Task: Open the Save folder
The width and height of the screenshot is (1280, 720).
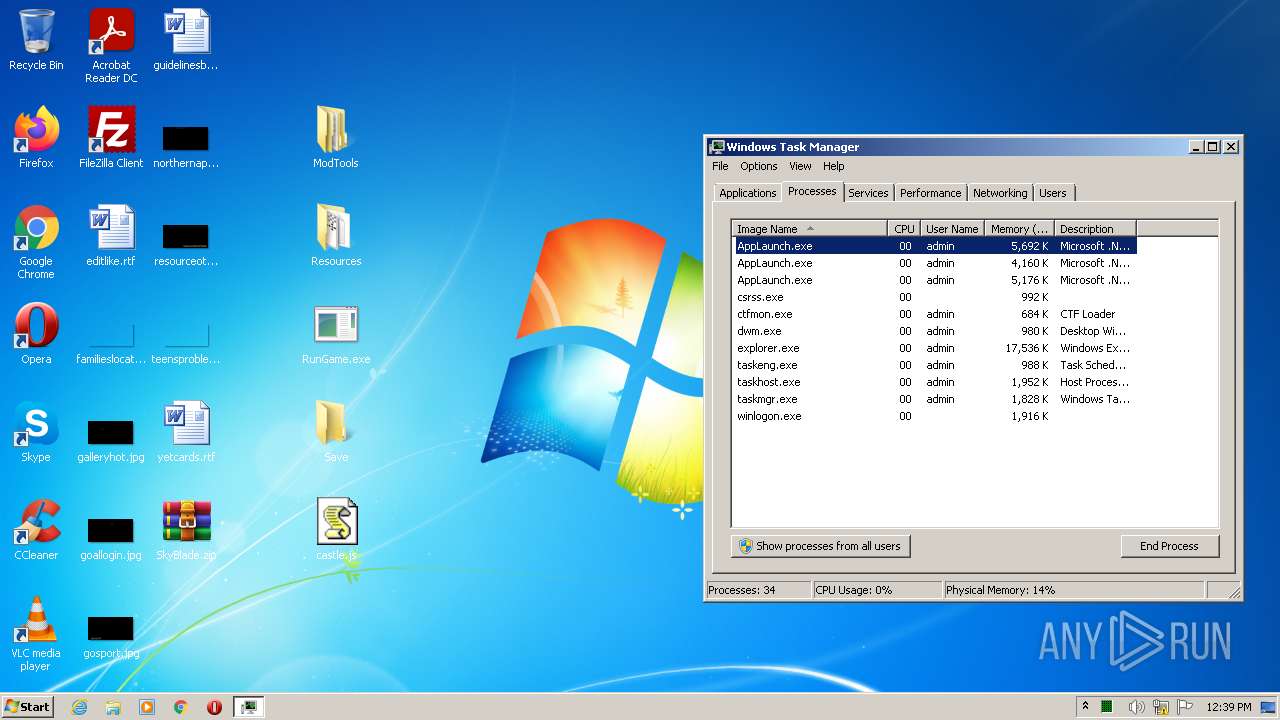Action: coord(335,432)
